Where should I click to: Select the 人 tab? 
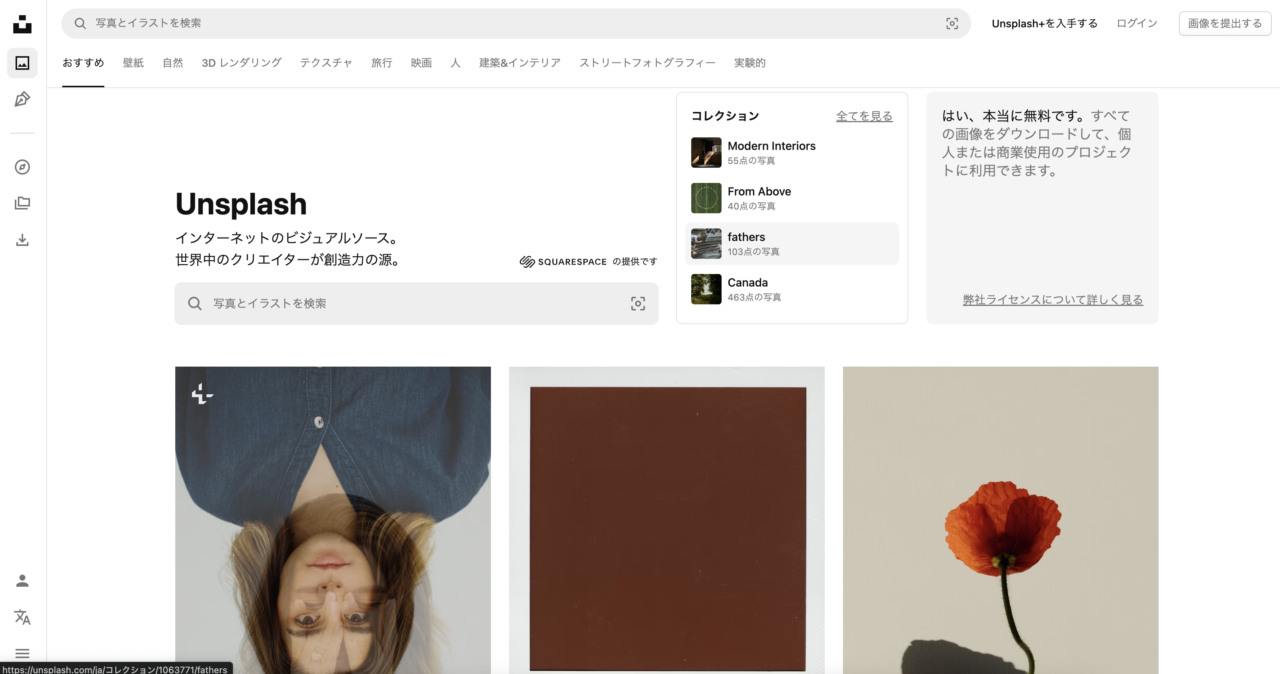click(x=455, y=63)
